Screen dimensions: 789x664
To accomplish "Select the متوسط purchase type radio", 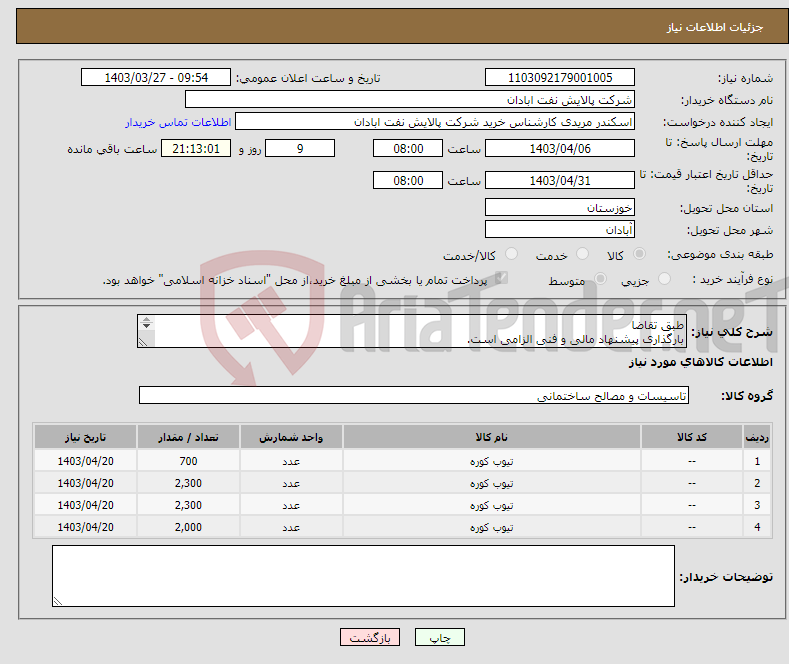I will (x=600, y=279).
